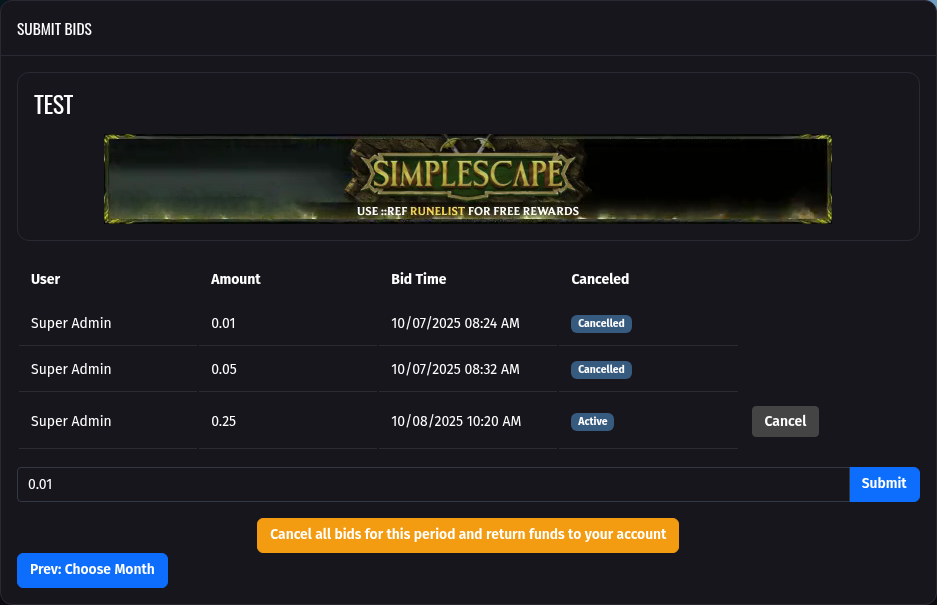Cancel all bids and return funds
937x605 pixels.
467,535
